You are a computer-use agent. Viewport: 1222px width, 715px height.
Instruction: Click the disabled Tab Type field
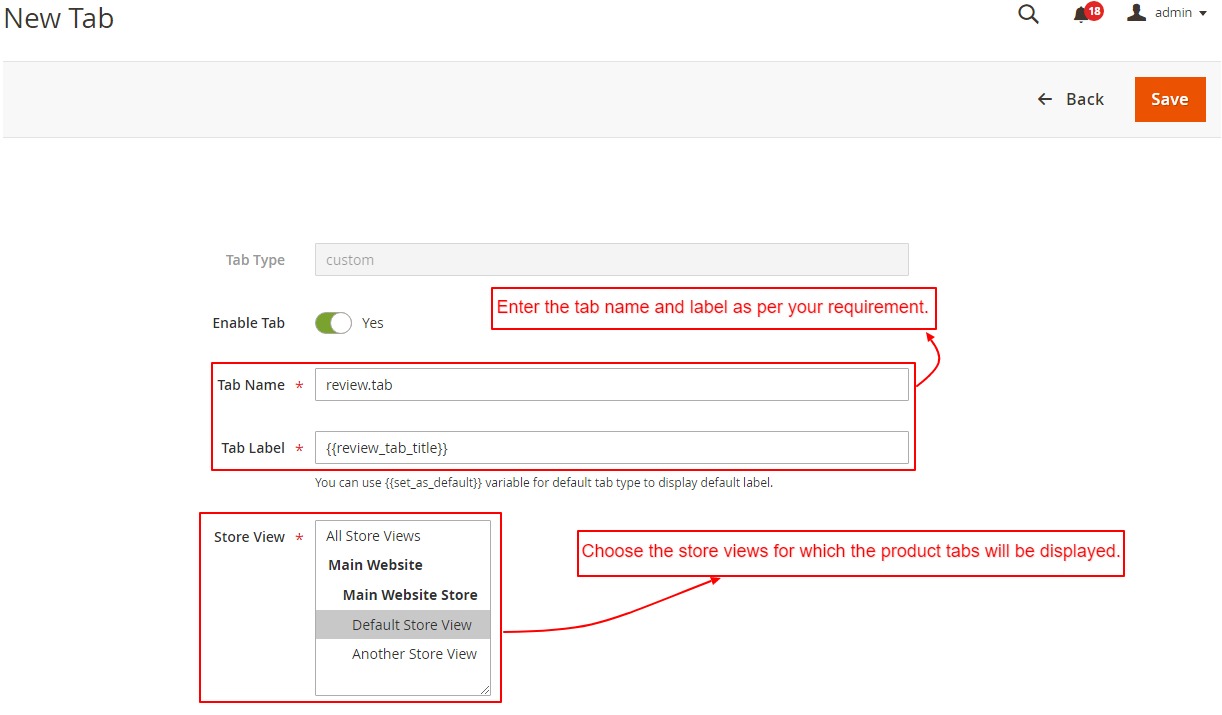[611, 259]
